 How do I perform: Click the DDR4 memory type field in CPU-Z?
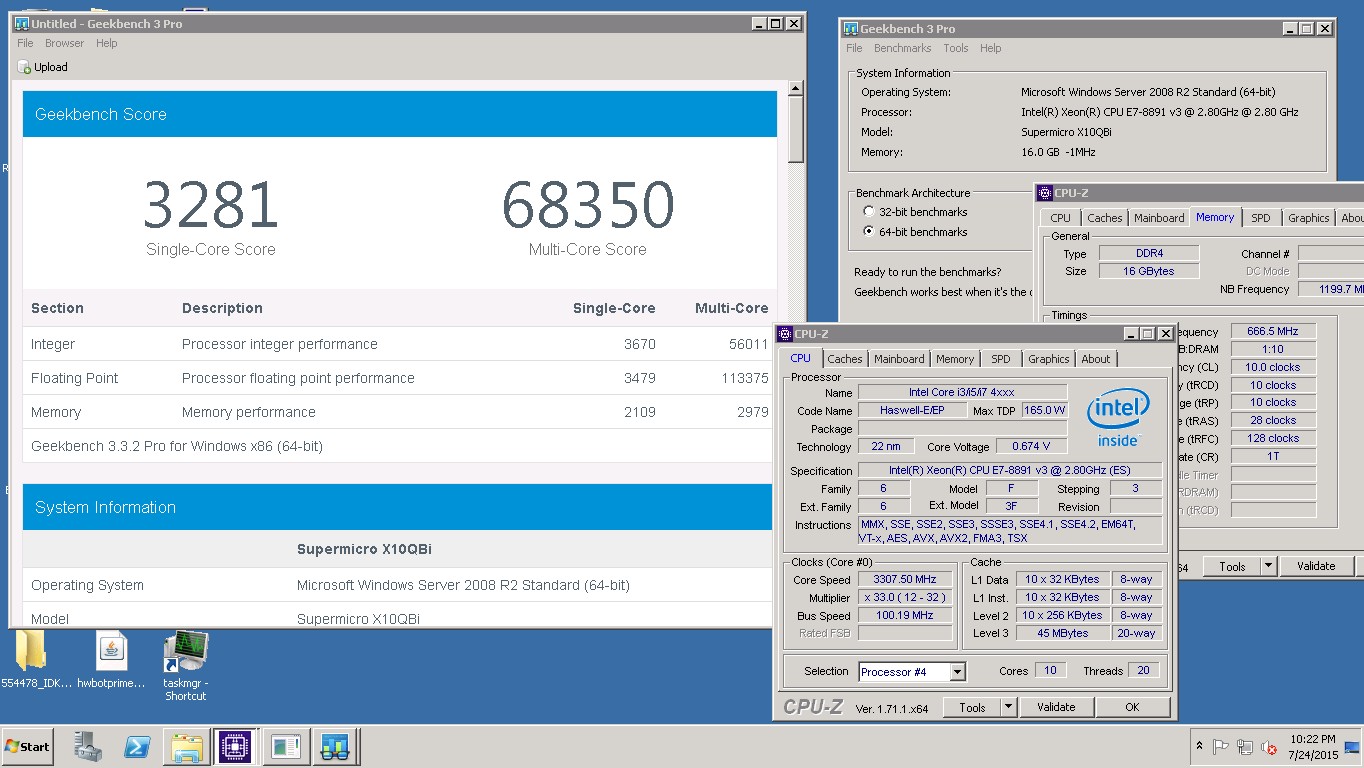[x=1148, y=254]
